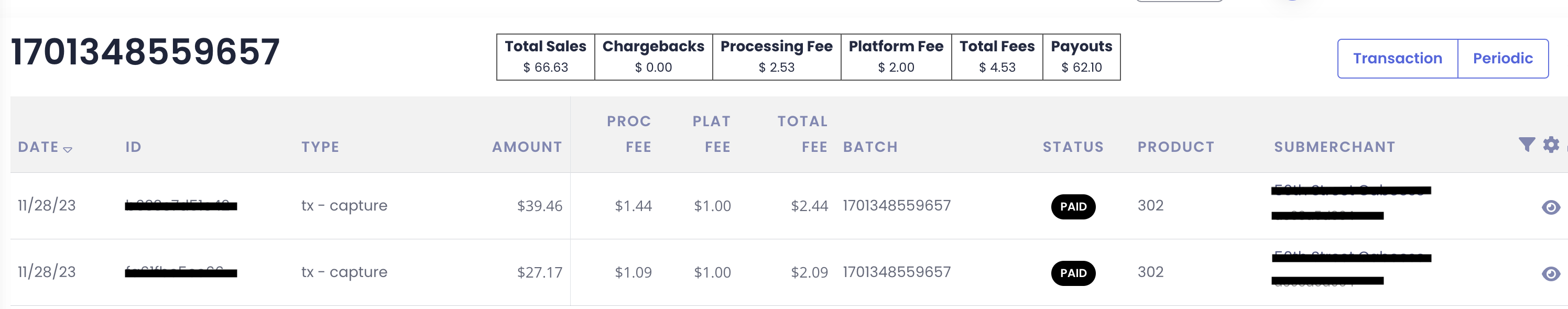Click the PRODUCT column header

click(1175, 147)
